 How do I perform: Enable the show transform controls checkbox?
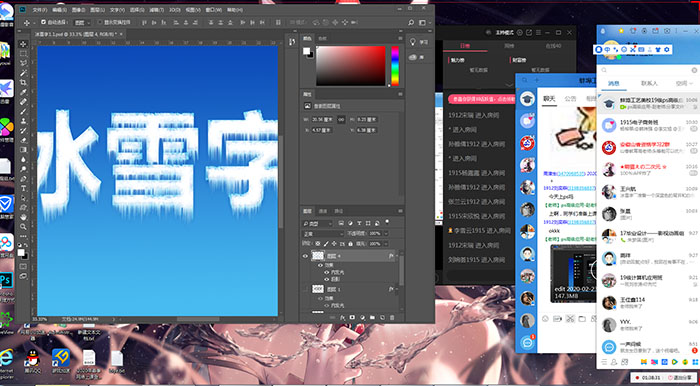[x=100, y=22]
